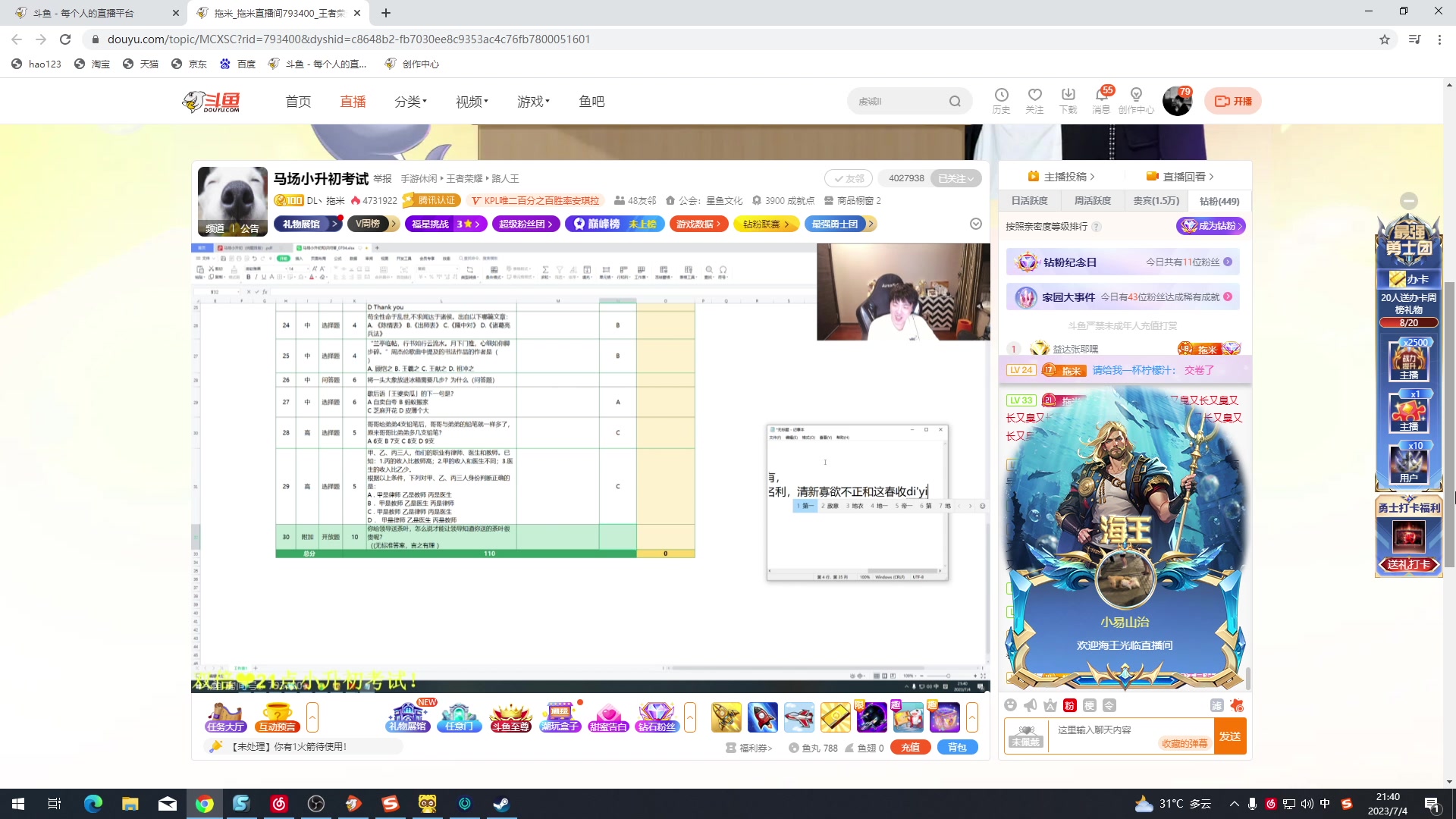This screenshot has width=1456, height=819.
Task: Open the 甜蜜告白 heart icon
Action: pyautogui.click(x=608, y=717)
